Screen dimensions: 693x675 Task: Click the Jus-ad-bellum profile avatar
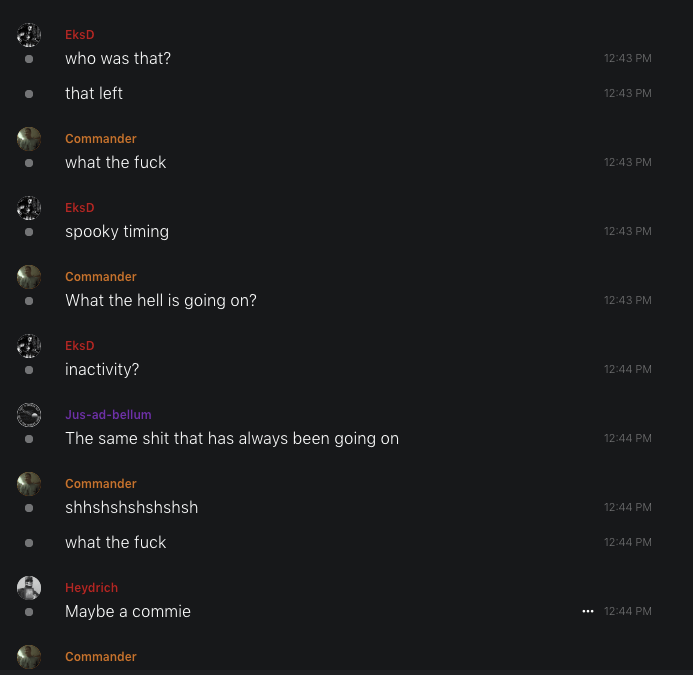tap(29, 415)
